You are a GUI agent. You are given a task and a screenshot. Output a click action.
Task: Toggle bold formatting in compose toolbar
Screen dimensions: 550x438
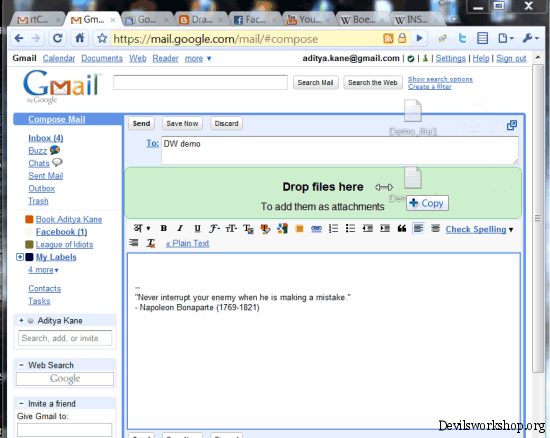[x=163, y=229]
